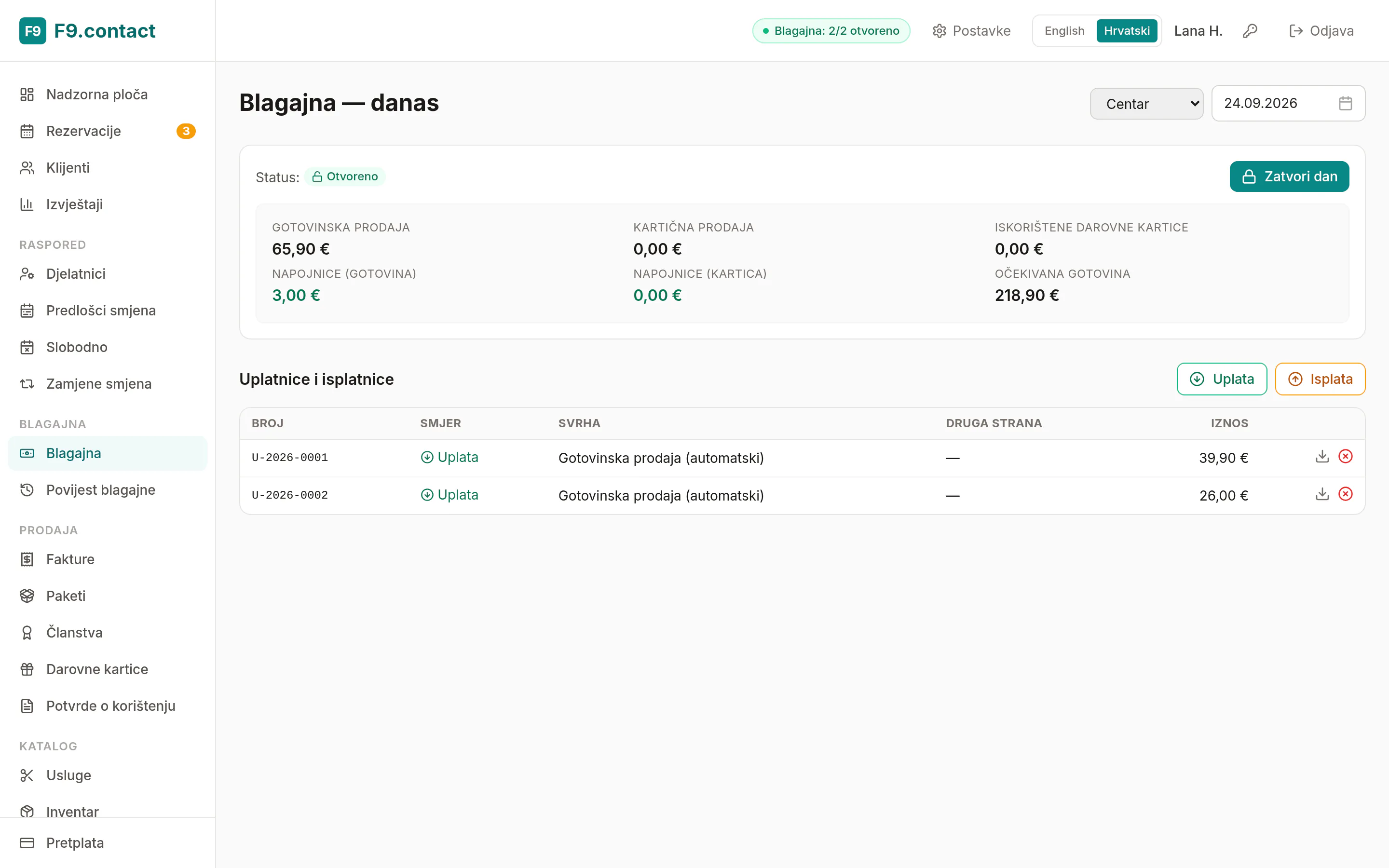Select Blagajna in the sidebar

coord(108,453)
